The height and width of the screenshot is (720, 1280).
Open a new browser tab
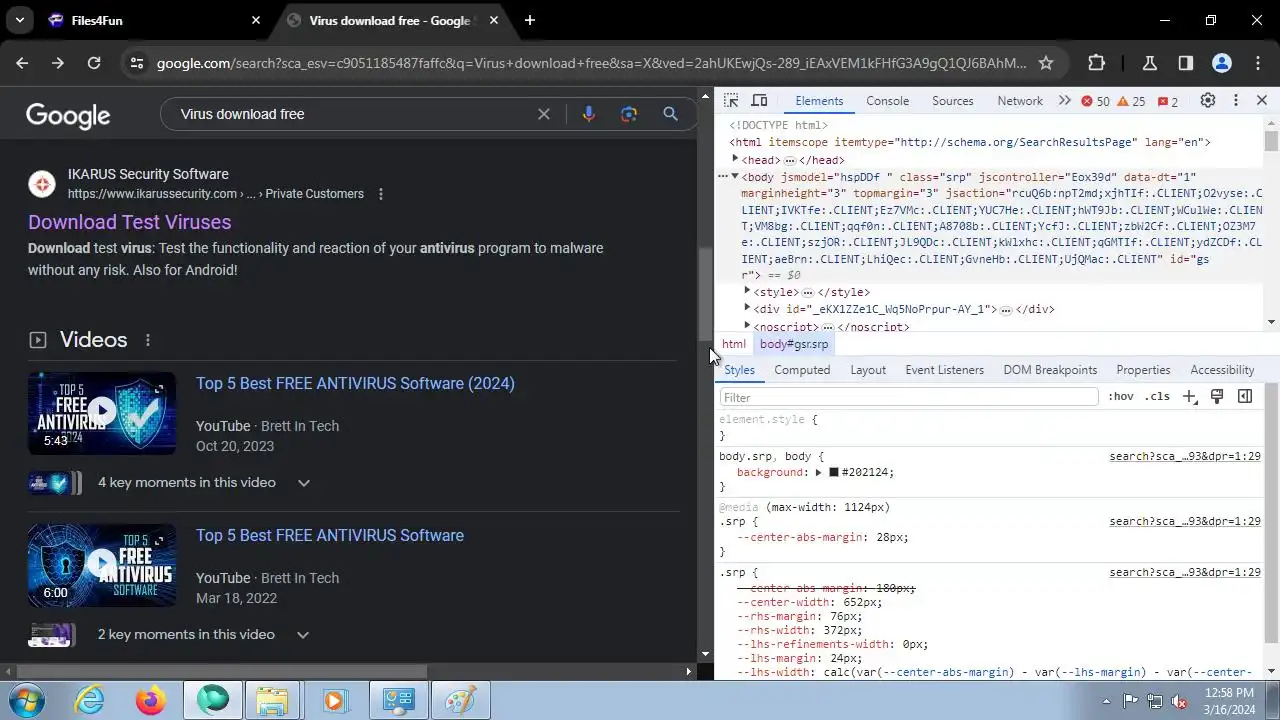point(530,20)
